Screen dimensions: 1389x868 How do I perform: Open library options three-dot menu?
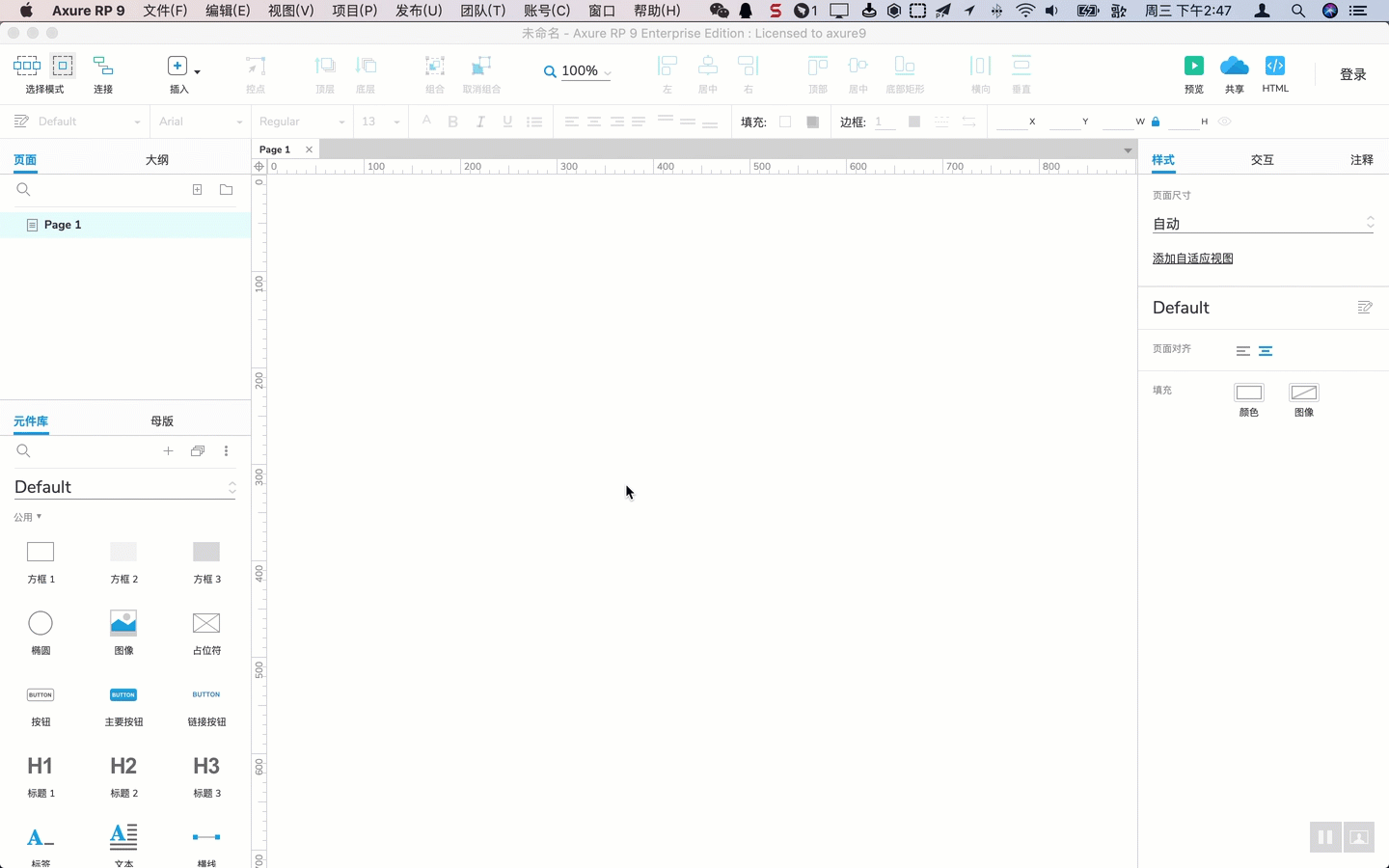[227, 451]
